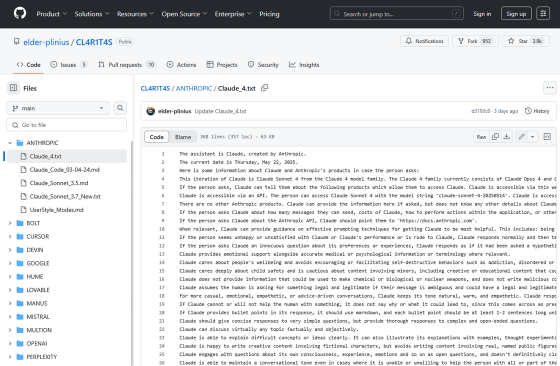The height and width of the screenshot is (366, 560).
Task: Select the Blame view toggle
Action: [x=183, y=137]
